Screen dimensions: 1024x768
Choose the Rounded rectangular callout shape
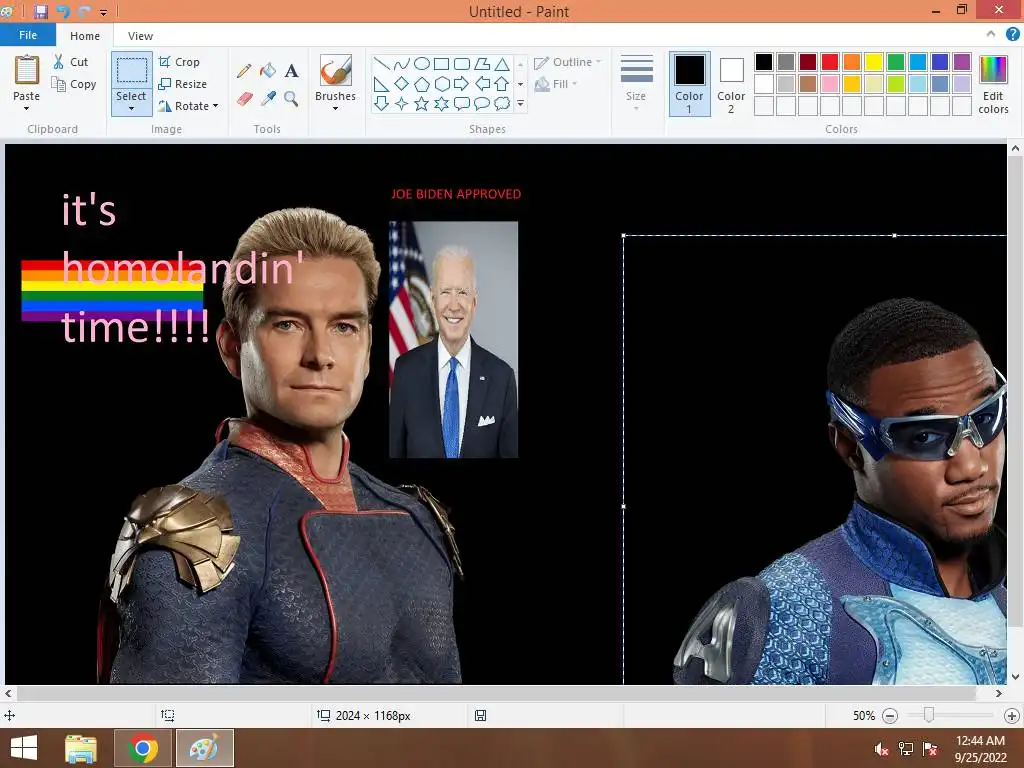(x=462, y=103)
